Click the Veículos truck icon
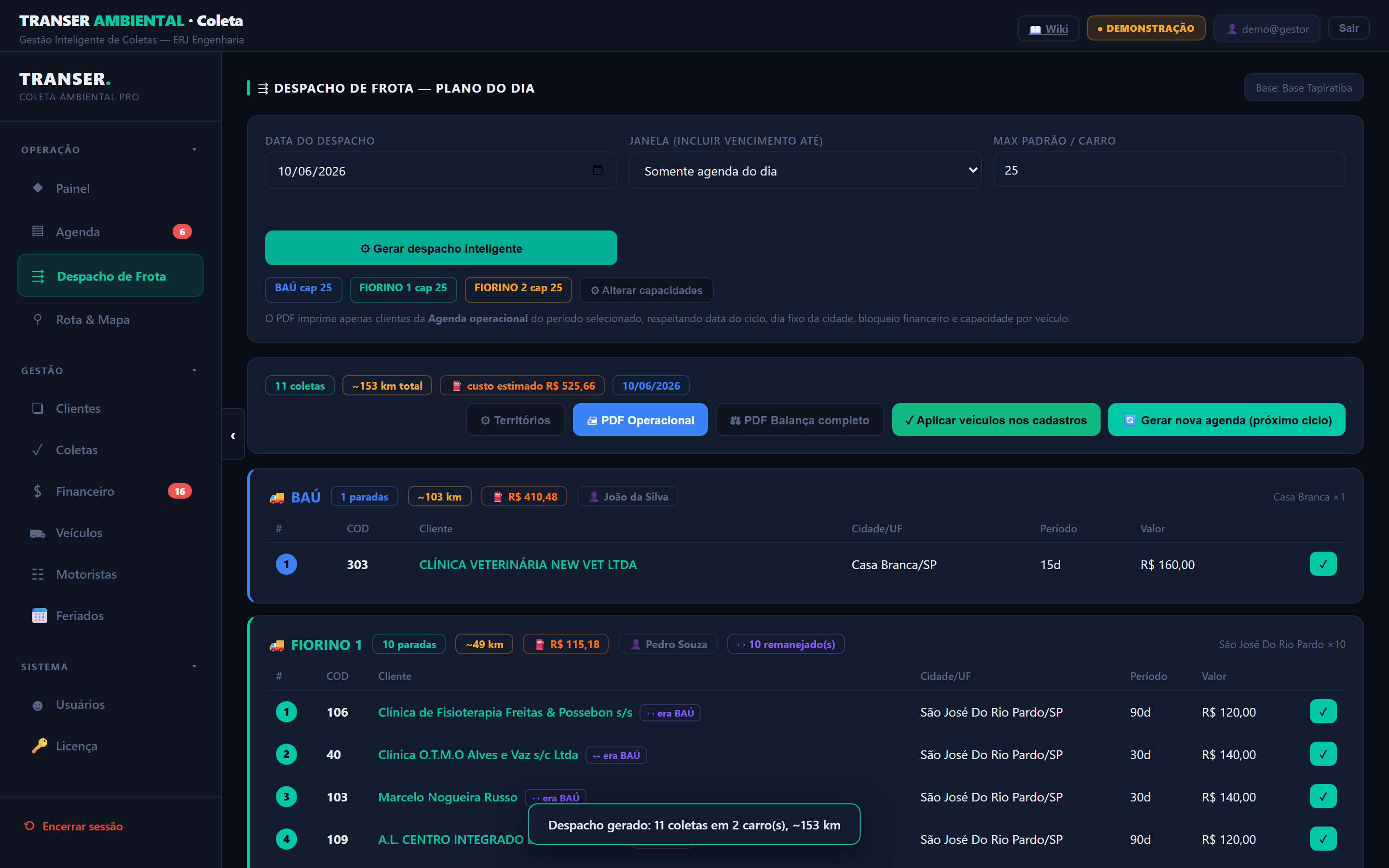This screenshot has height=868, width=1389. (38, 533)
